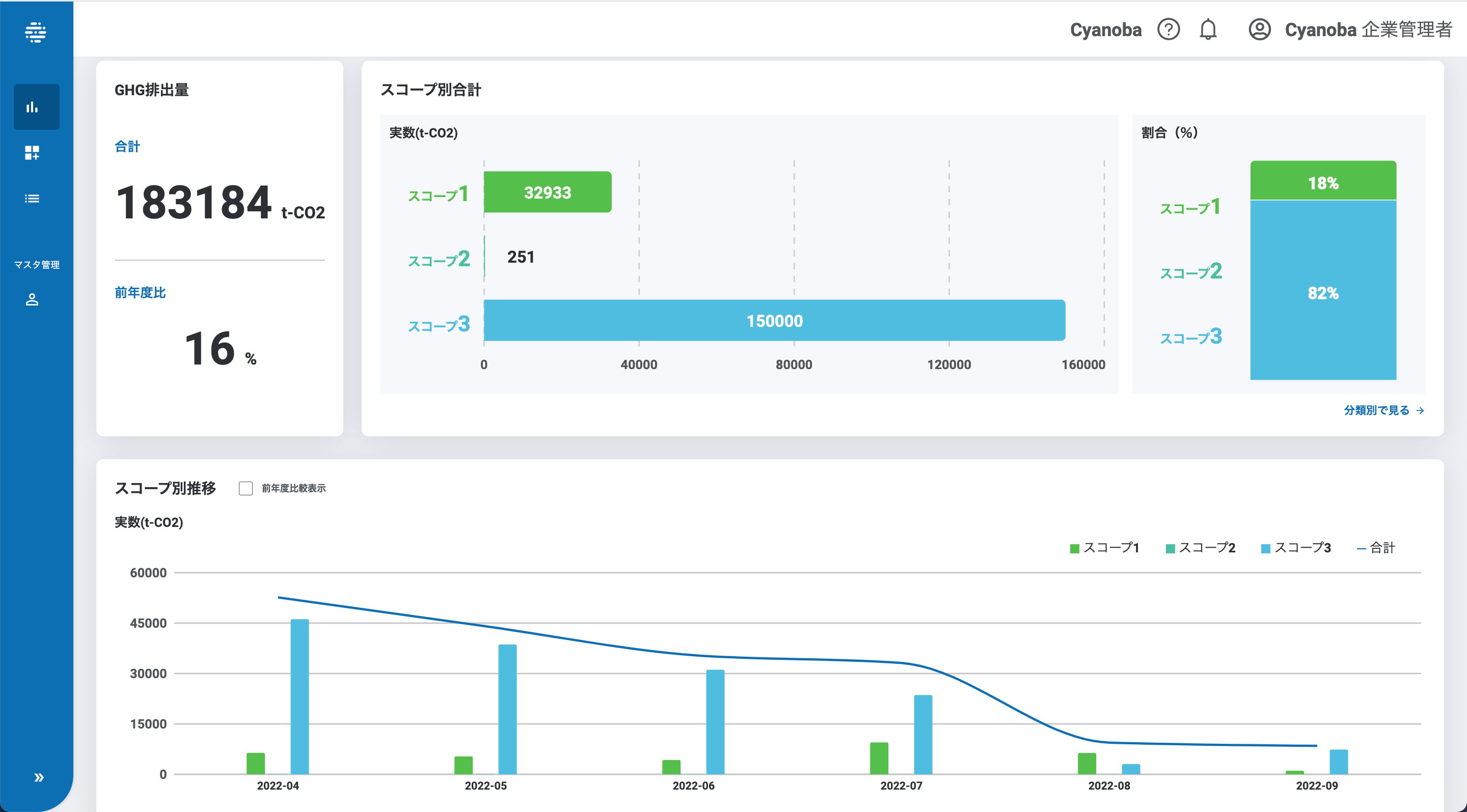
Task: Open the bar chart dashboard icon
Action: click(x=33, y=107)
